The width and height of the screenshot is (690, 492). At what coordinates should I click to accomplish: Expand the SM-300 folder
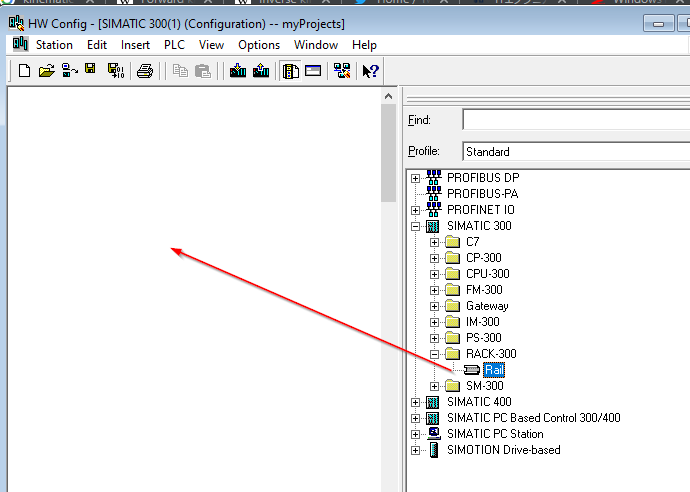pos(434,386)
